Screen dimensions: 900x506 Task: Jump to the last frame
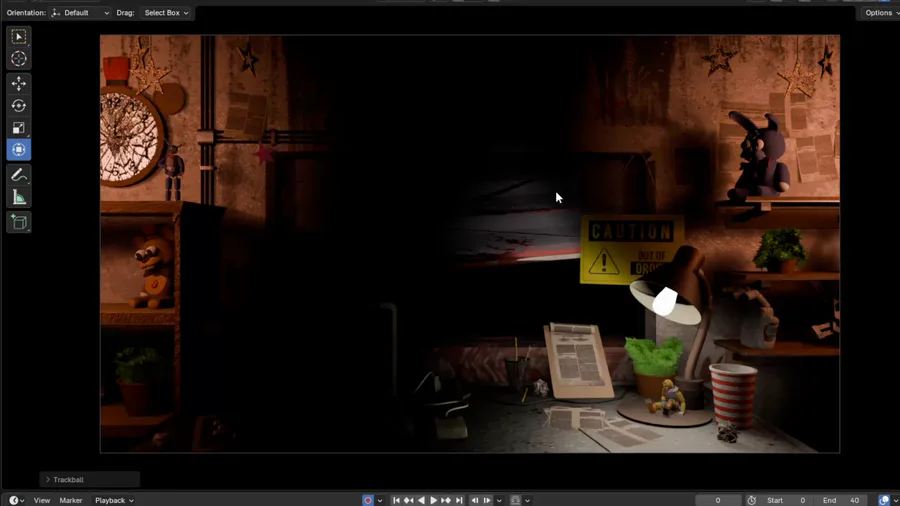click(459, 500)
